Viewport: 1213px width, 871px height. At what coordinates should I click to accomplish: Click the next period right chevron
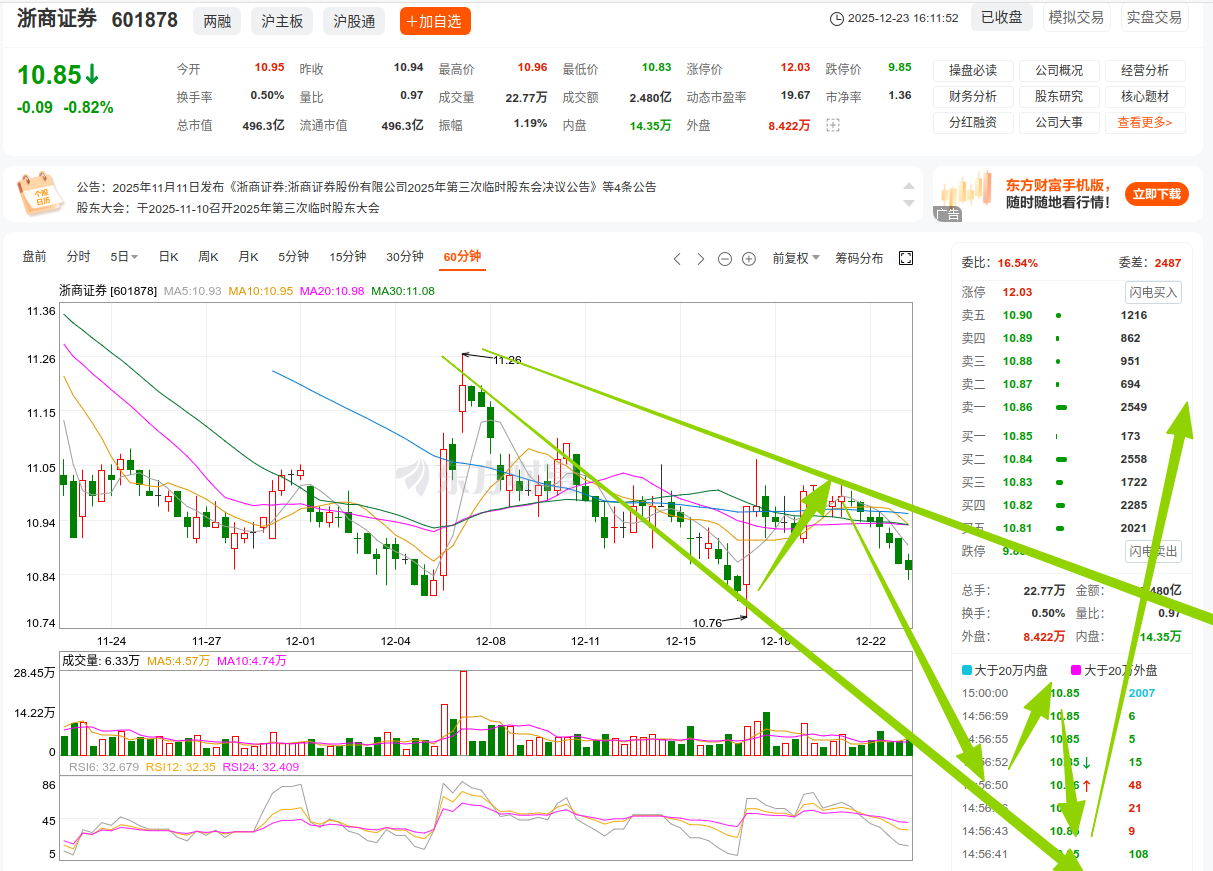coord(700,258)
